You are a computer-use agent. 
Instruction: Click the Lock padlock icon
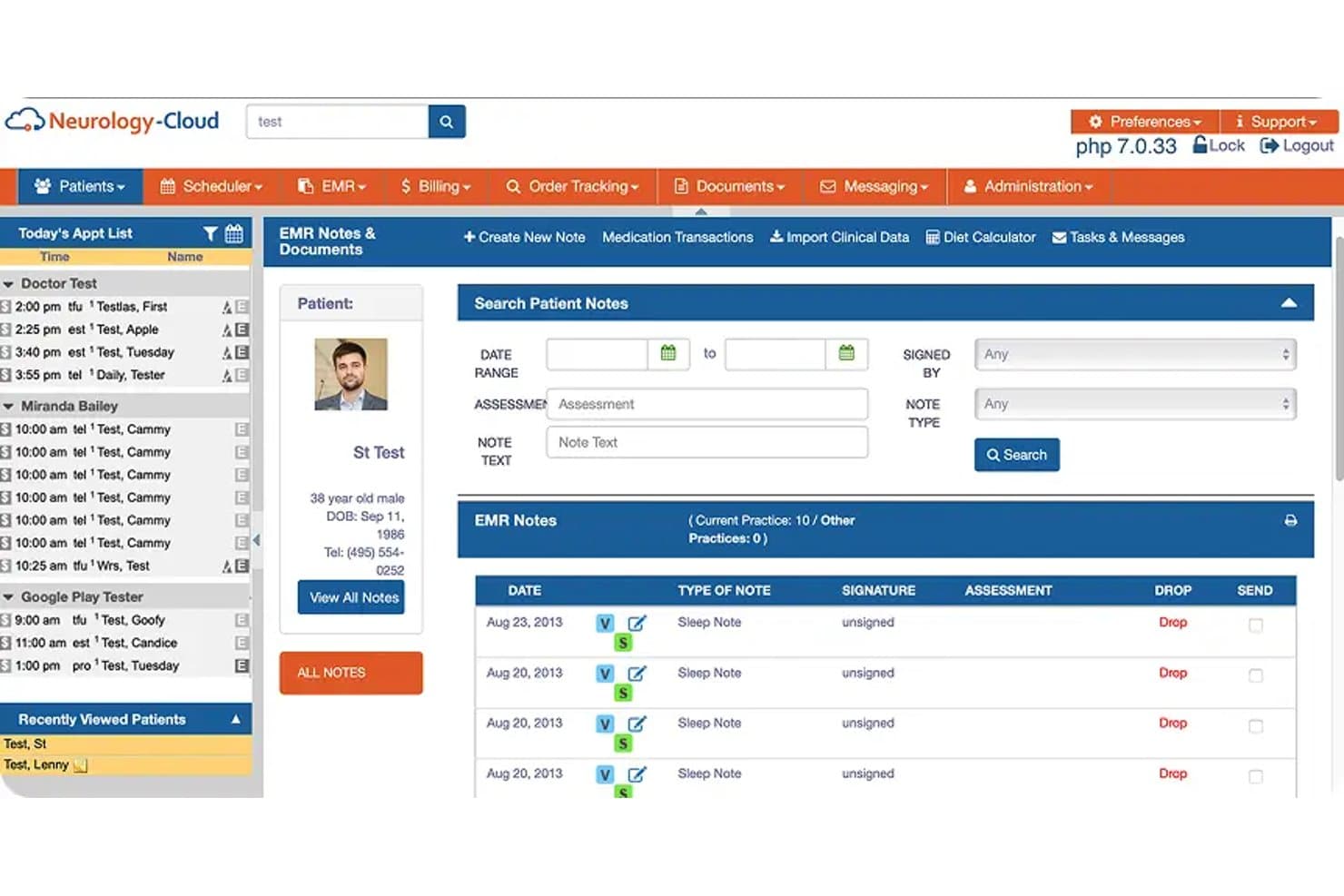coord(1201,144)
